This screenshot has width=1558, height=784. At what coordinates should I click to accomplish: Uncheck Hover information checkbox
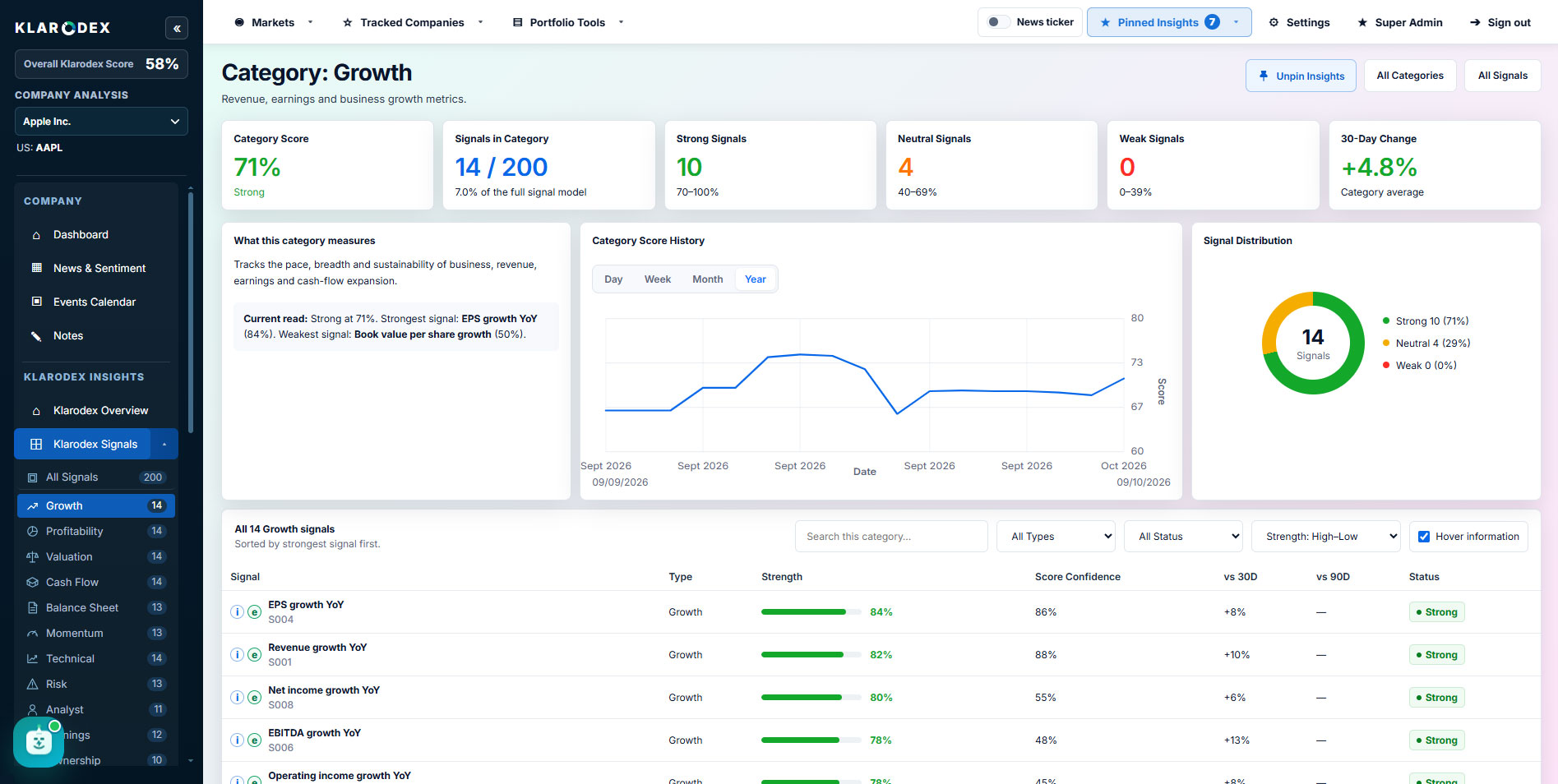[1424, 537]
